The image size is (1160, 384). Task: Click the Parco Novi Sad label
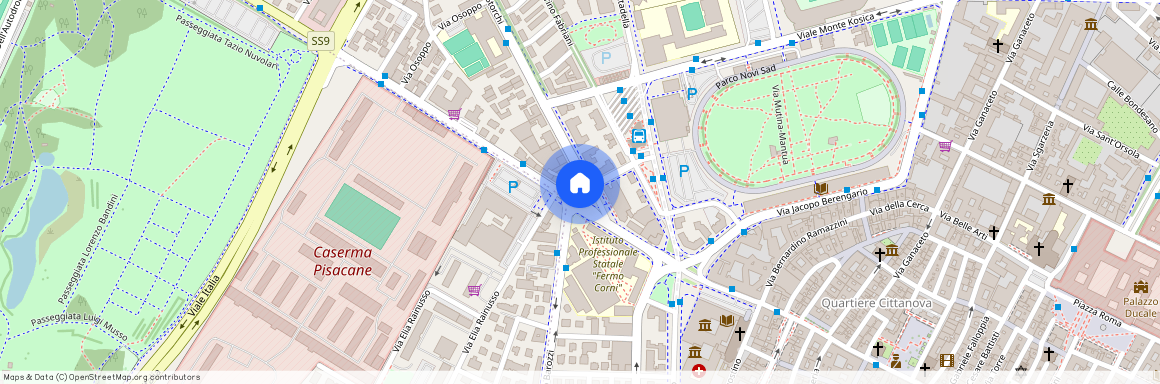[745, 76]
